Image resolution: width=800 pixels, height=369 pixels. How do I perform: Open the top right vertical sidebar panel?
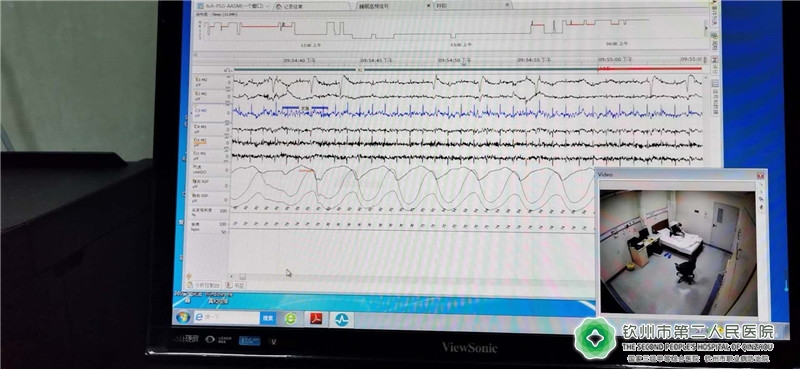click(x=713, y=9)
